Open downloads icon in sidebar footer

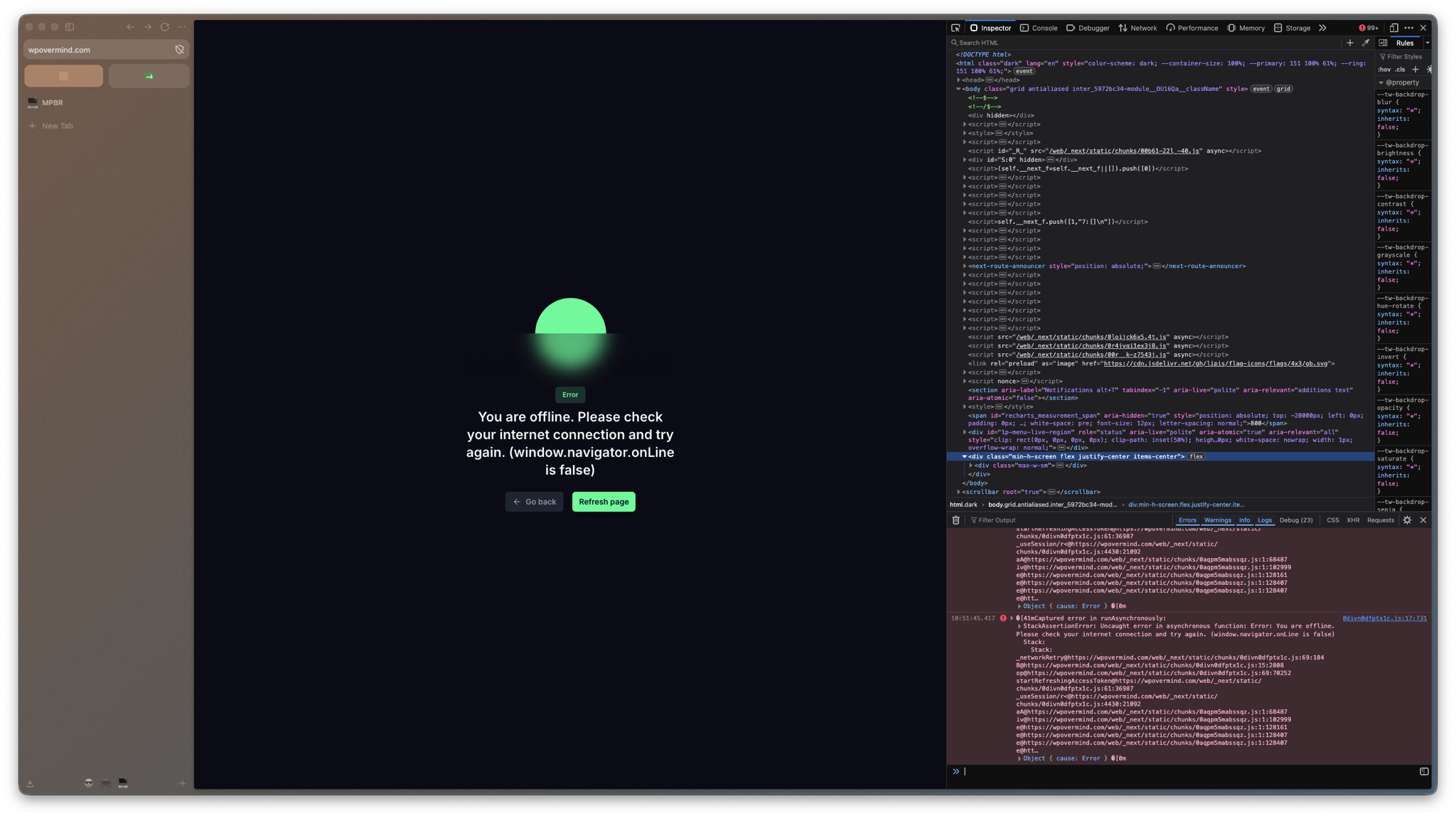point(30,783)
